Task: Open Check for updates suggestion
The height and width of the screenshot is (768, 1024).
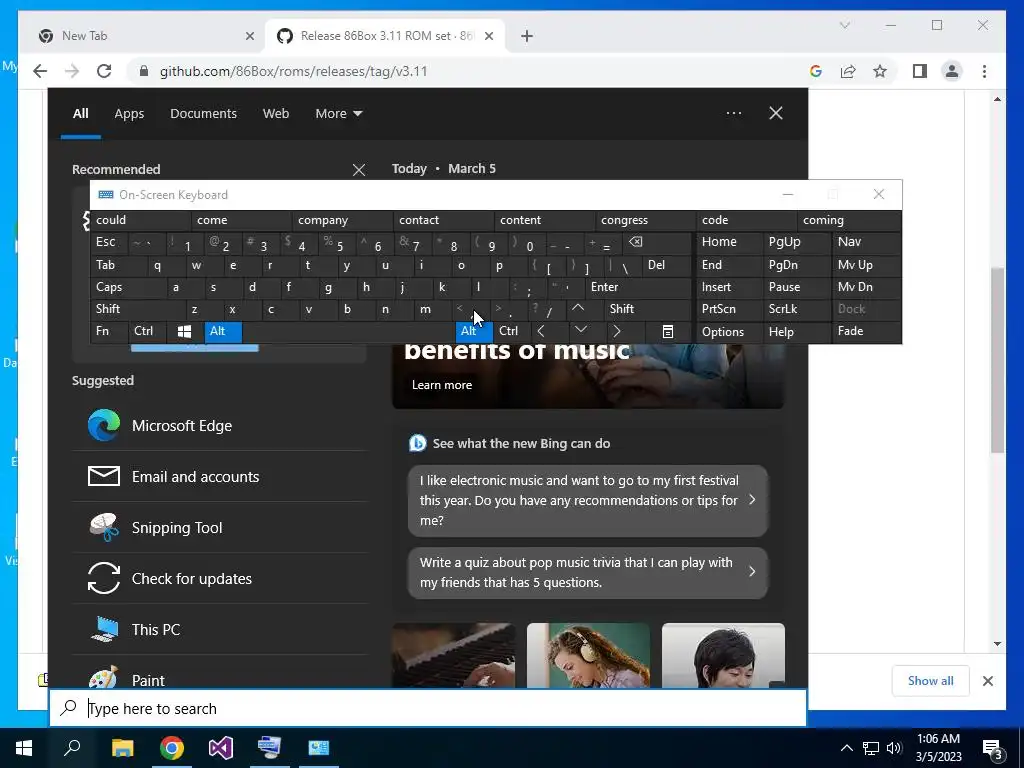Action: click(x=219, y=578)
